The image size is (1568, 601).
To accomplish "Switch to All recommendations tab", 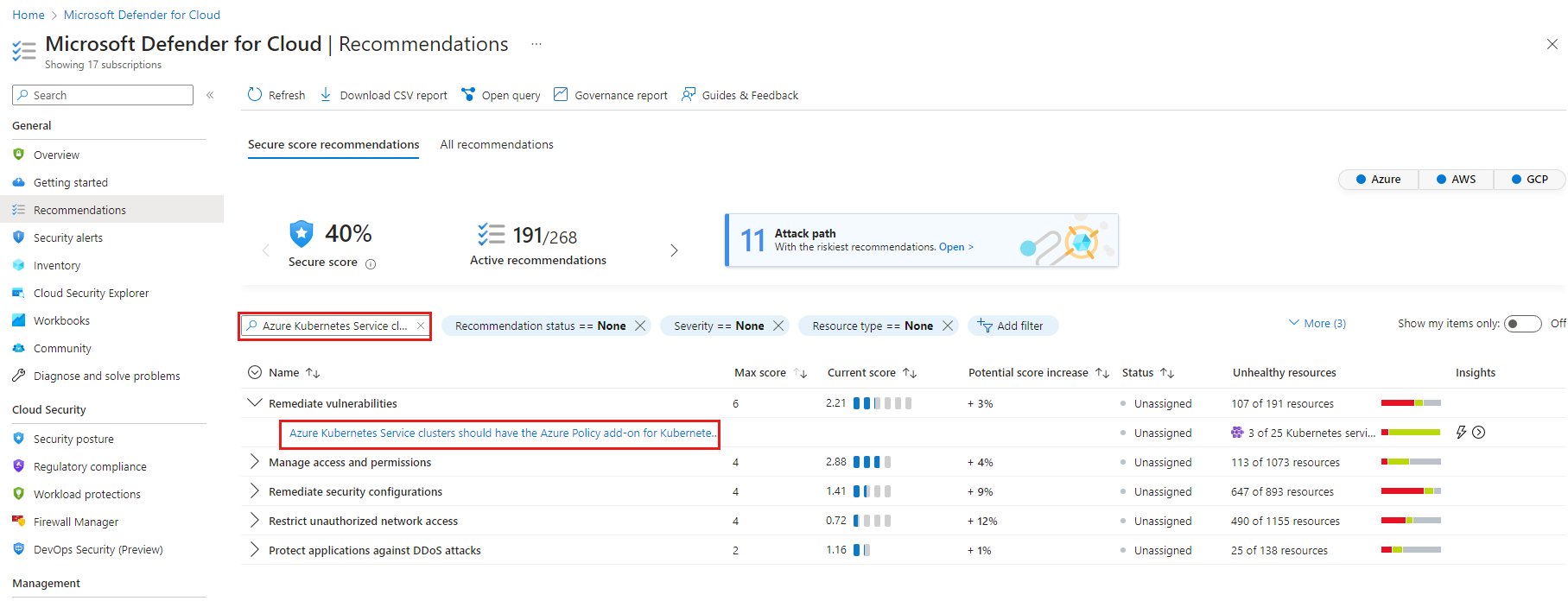I will 497,145.
